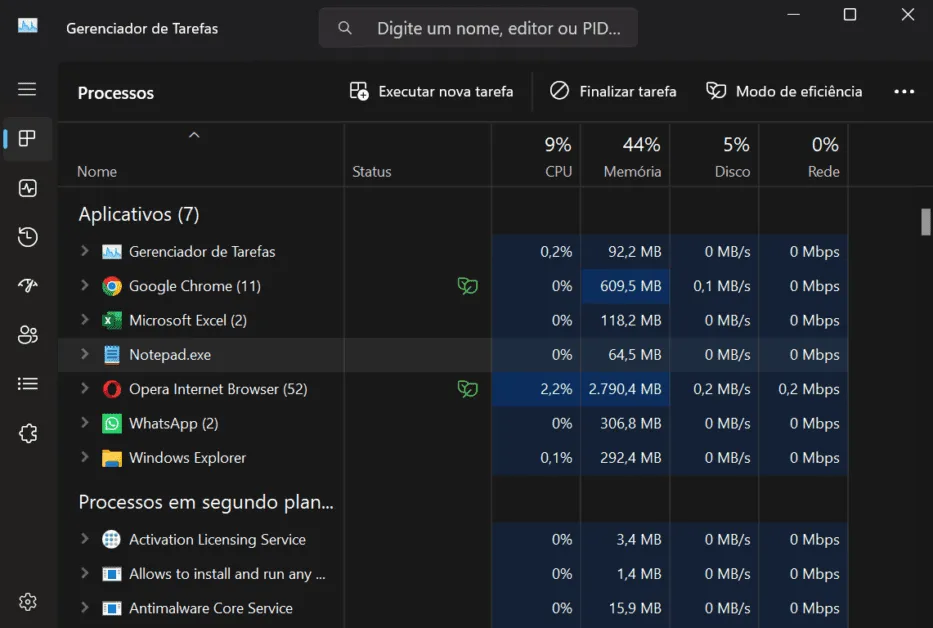Expand the WhatsApp process group
The height and width of the screenshot is (628, 933).
85,423
